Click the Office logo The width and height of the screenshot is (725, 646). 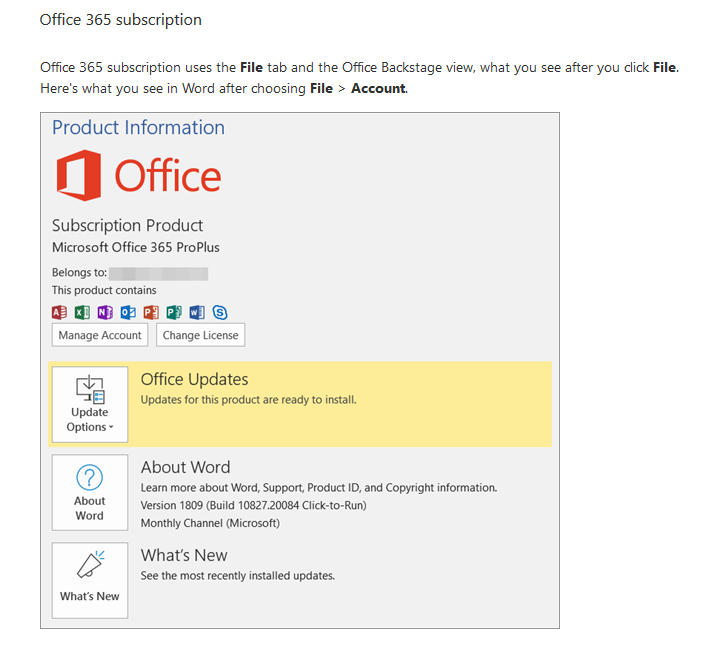point(139,175)
